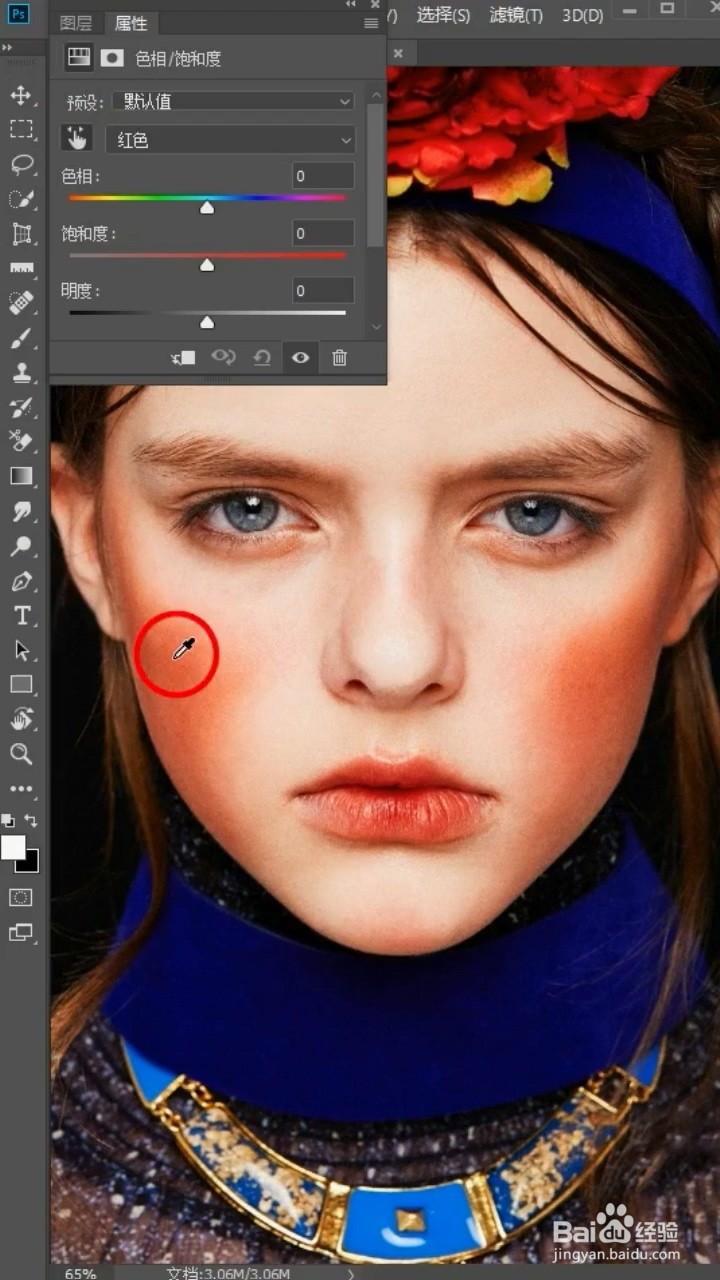Select the Brush tool
The width and height of the screenshot is (720, 1280).
21,338
